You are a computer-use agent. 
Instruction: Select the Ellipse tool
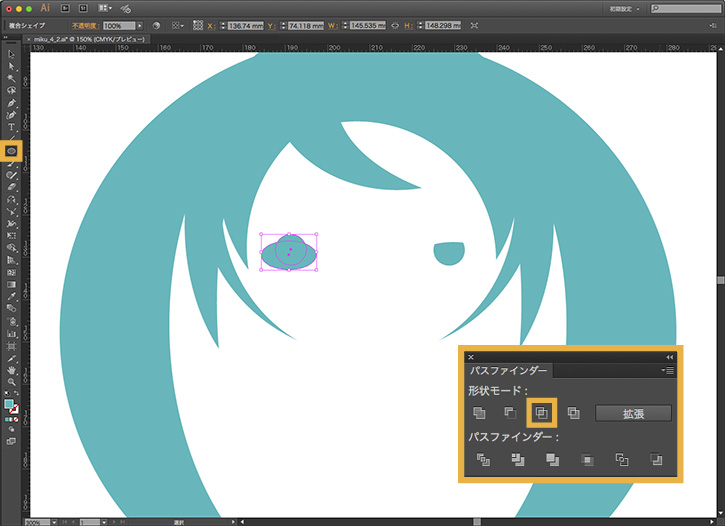[x=11, y=151]
